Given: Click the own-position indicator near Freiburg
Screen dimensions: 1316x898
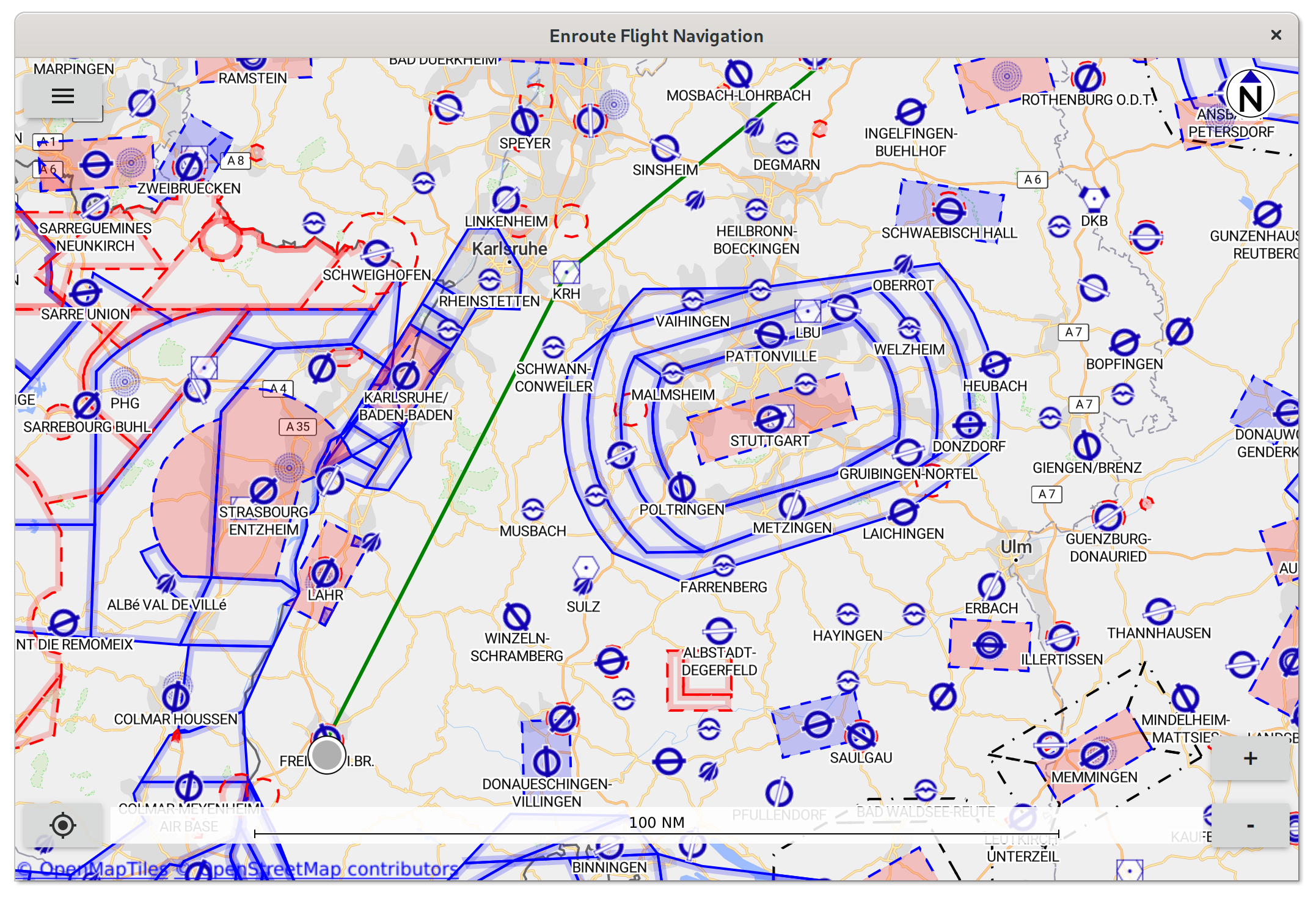Looking at the screenshot, I should [327, 756].
